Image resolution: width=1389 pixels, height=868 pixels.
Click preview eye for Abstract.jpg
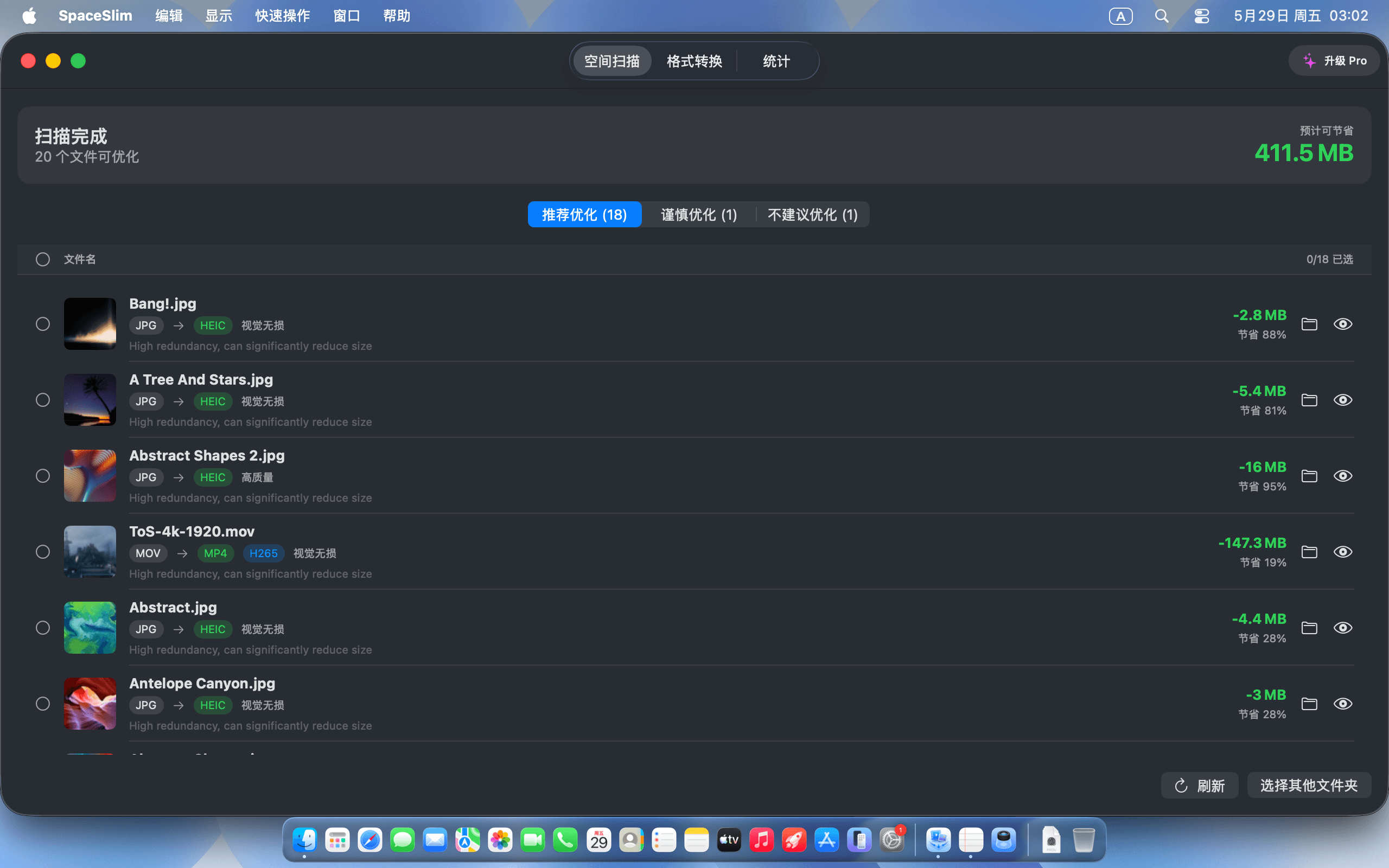click(1342, 628)
